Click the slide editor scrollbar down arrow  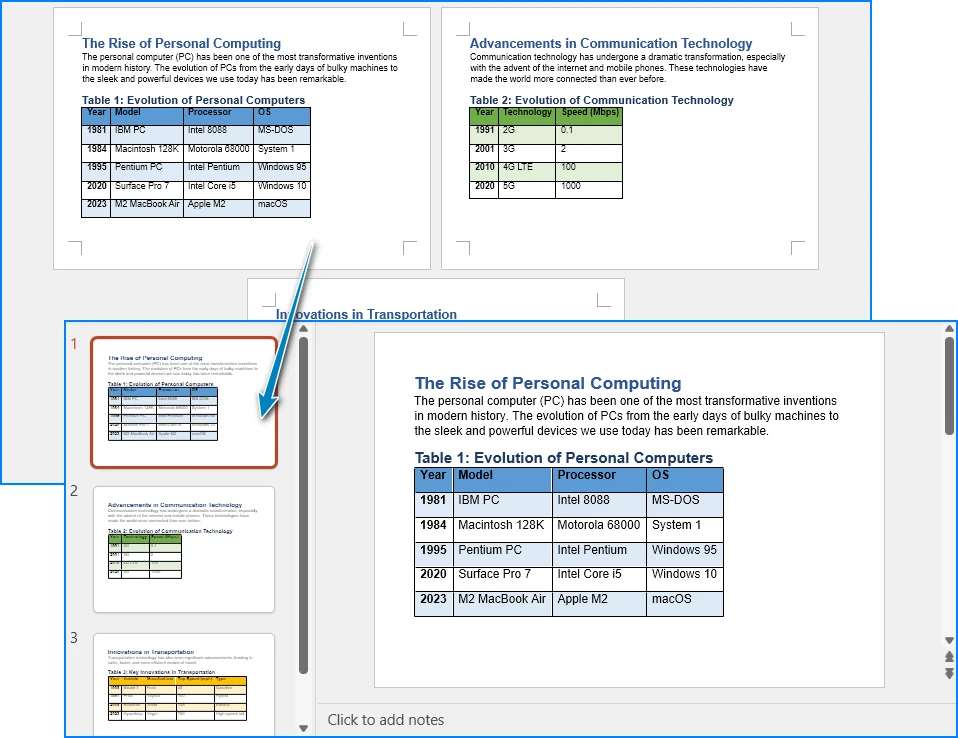coord(949,640)
